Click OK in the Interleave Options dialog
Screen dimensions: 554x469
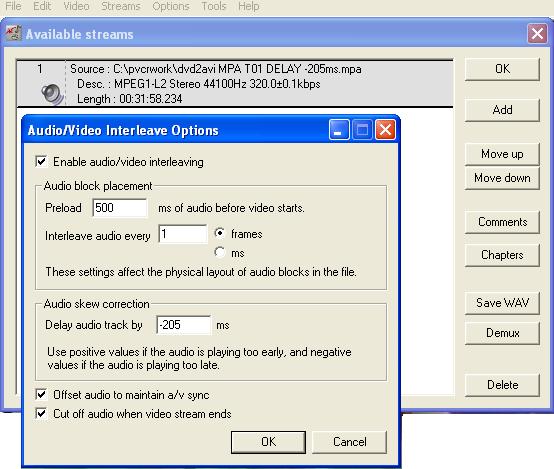coord(268,442)
